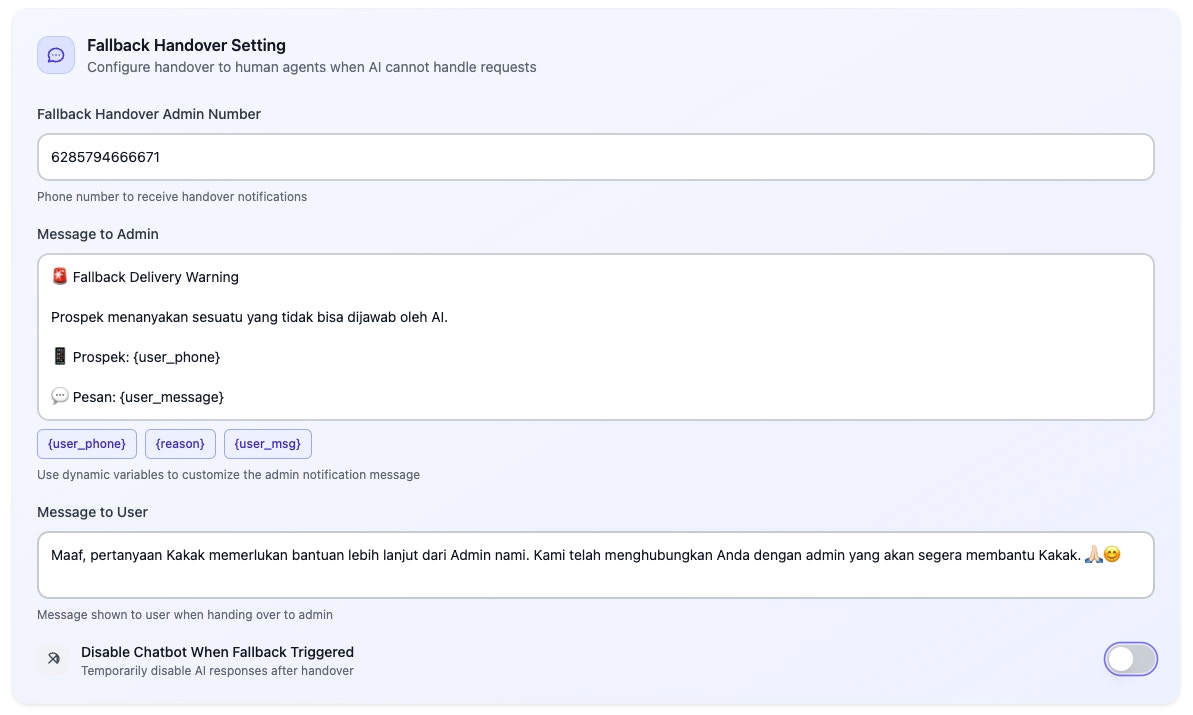Image resolution: width=1193 pixels, height=715 pixels.
Task: Click the Fallback Handover Admin Number input
Action: [595, 157]
